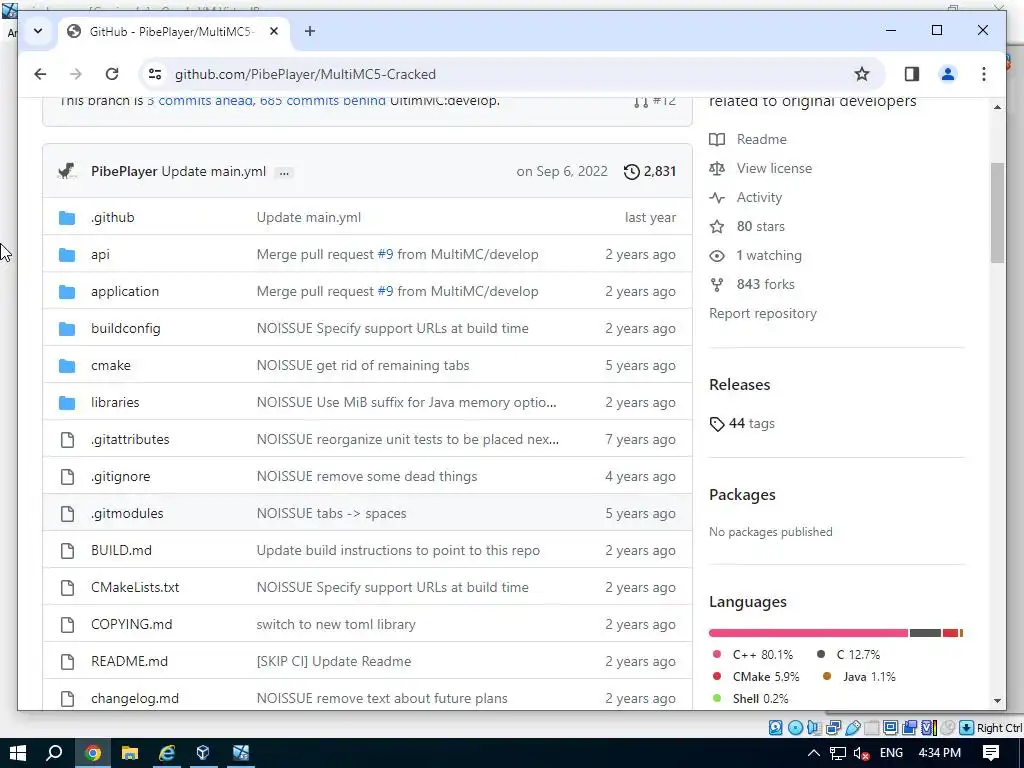Click the C language bar segment
The image size is (1024, 768).
[x=925, y=633]
